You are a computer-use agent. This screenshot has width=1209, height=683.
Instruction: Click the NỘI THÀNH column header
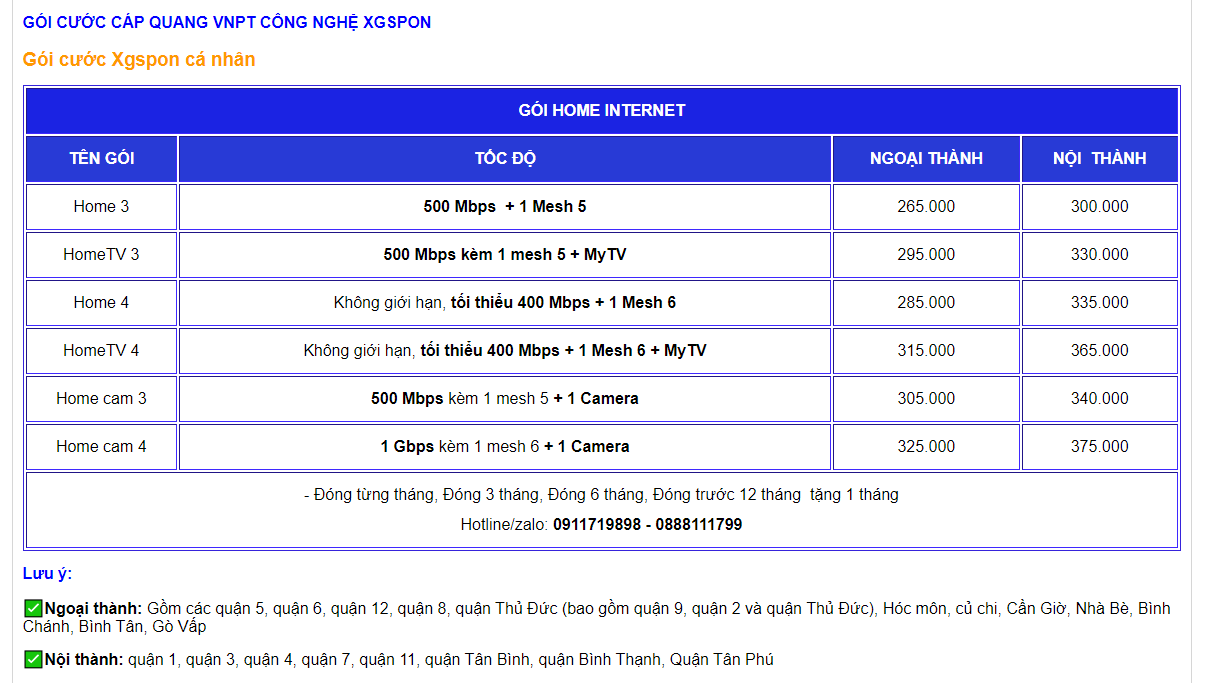click(1100, 158)
